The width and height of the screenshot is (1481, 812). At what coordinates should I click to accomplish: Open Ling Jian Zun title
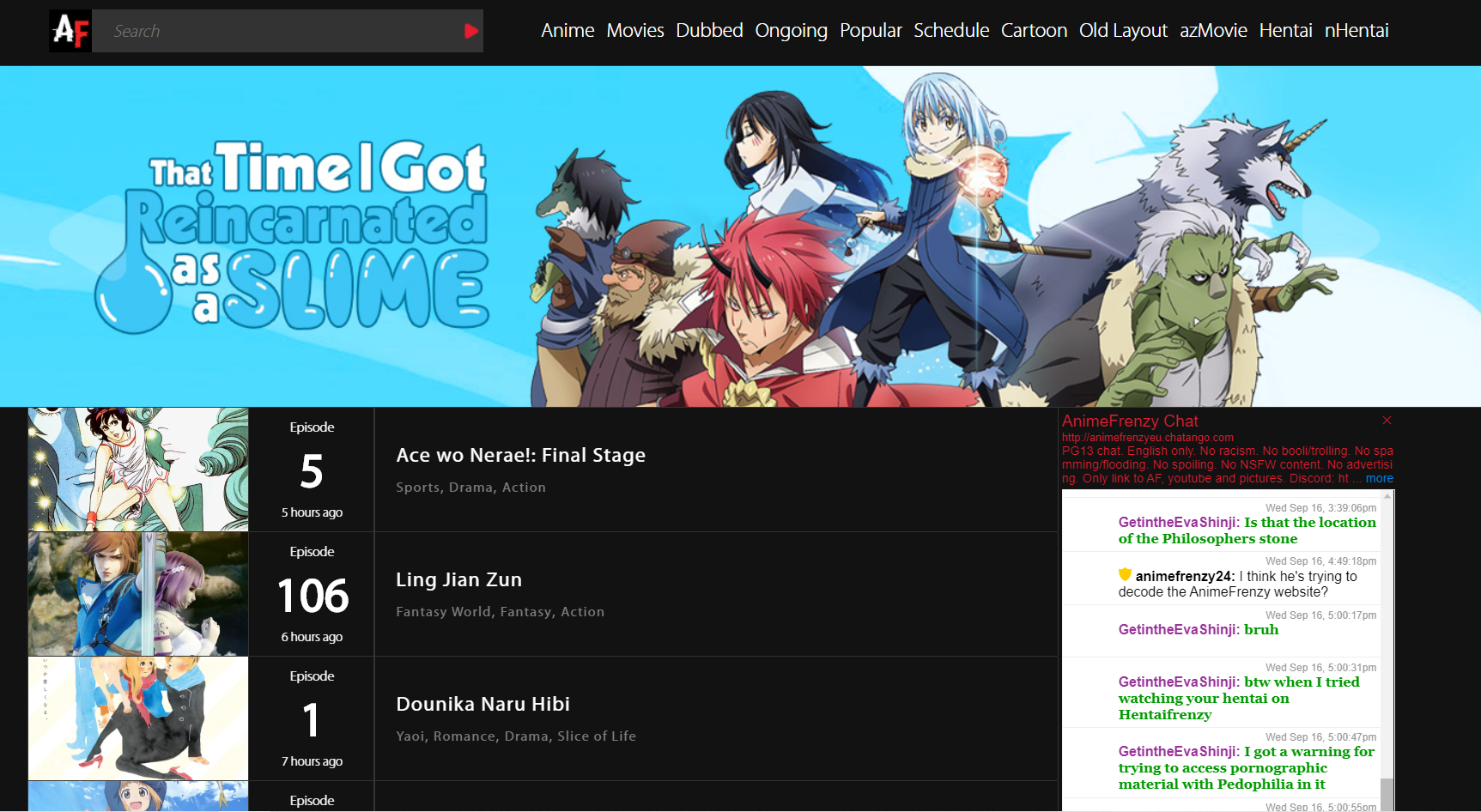(458, 579)
